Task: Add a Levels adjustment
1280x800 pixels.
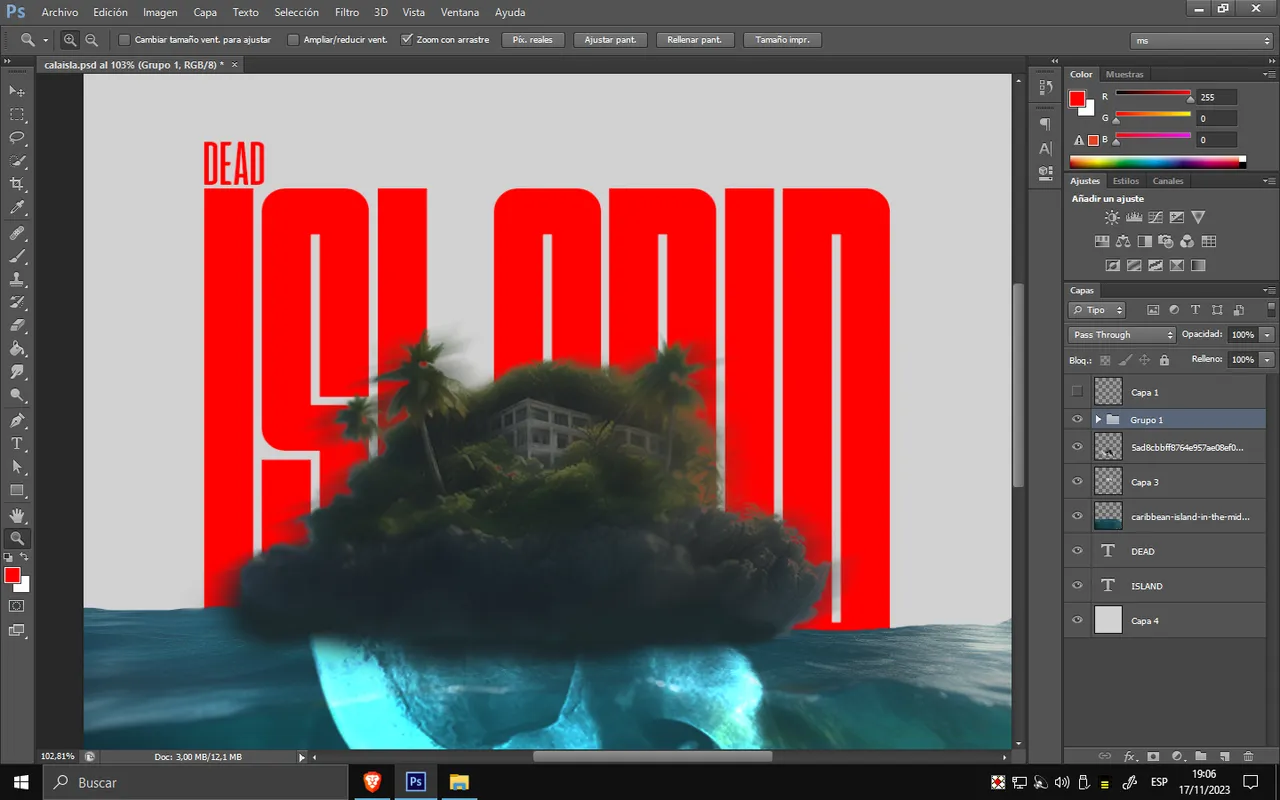Action: click(1134, 217)
